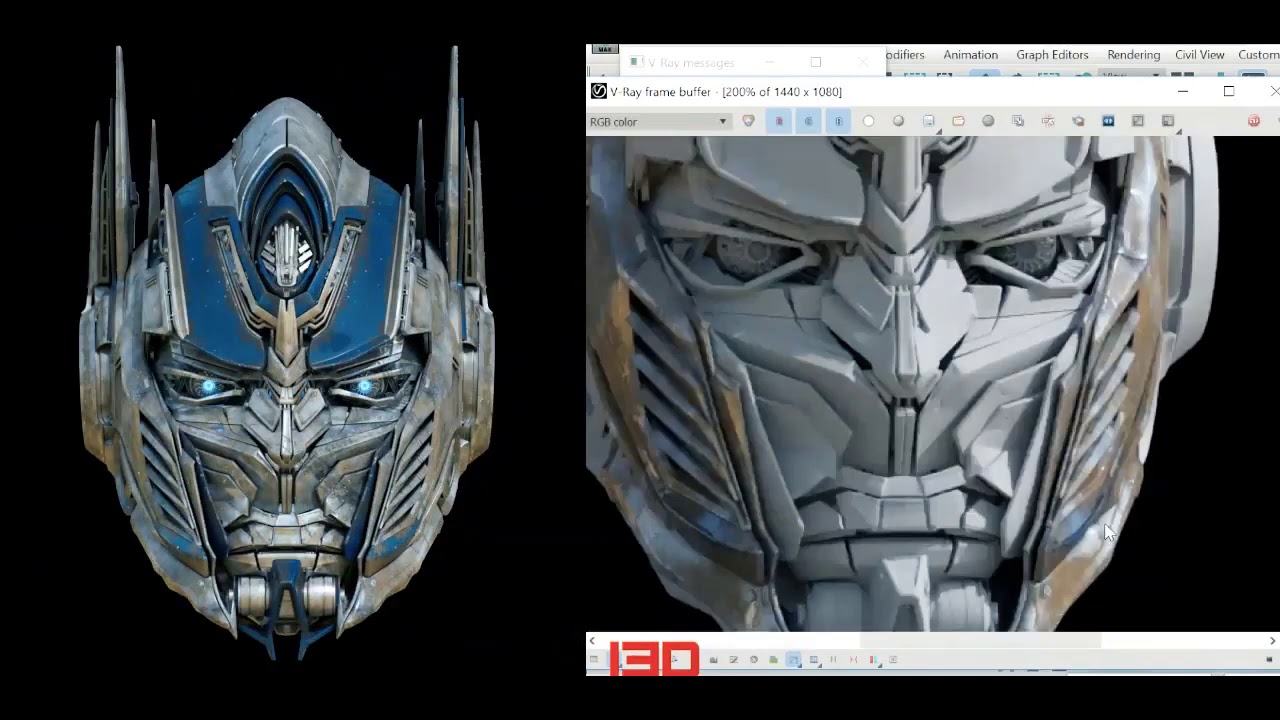
Task: Enable monochromatic mode gray sphere icon
Action: pos(898,121)
